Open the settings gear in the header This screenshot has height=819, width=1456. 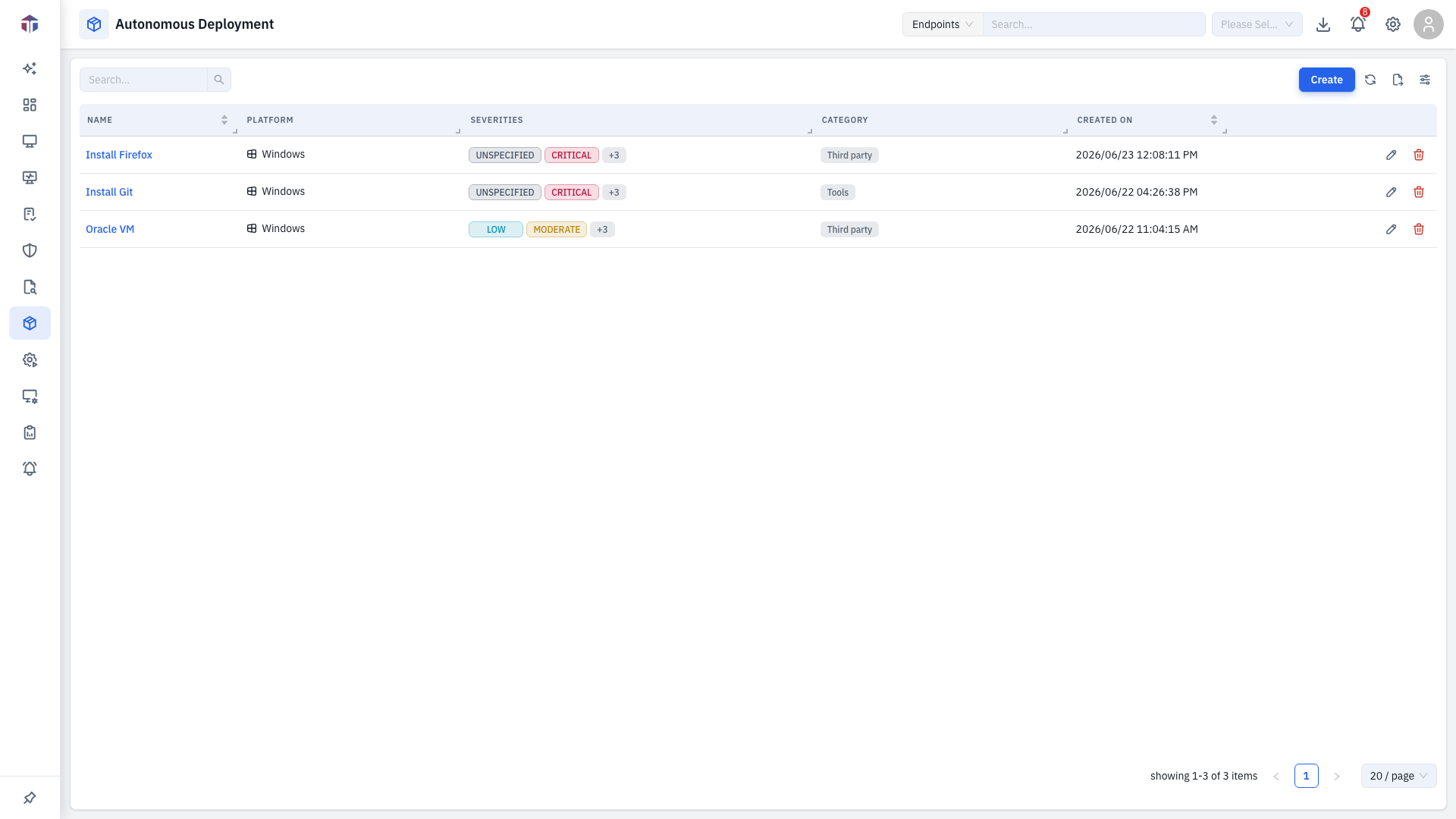point(1393,24)
